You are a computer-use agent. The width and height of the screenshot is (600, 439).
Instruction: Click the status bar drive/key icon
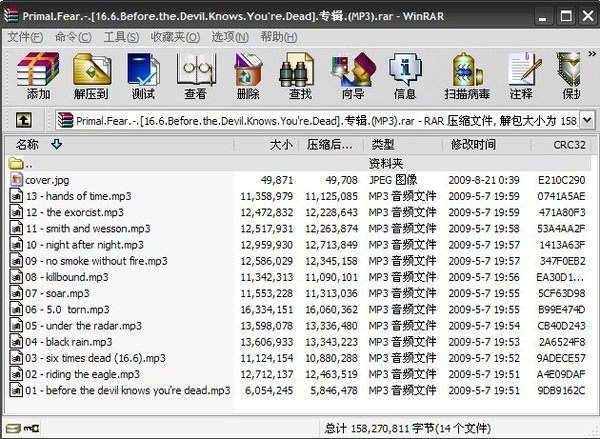click(23, 428)
